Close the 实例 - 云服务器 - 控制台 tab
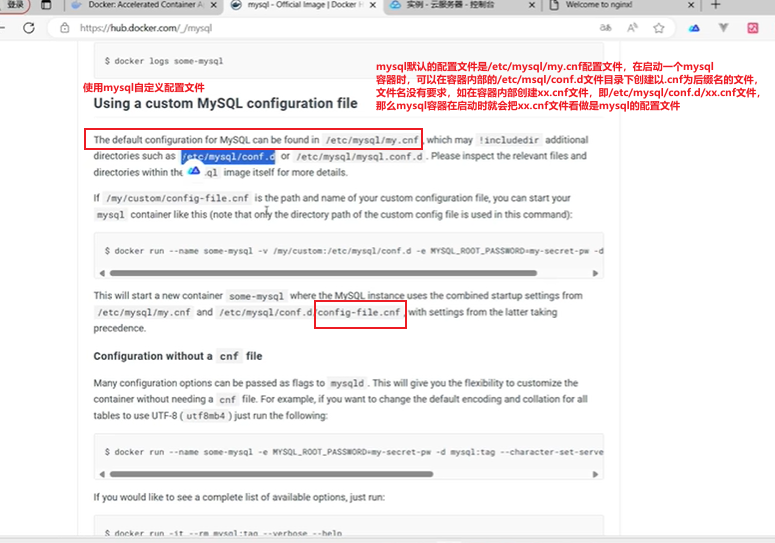 pyautogui.click(x=532, y=5)
